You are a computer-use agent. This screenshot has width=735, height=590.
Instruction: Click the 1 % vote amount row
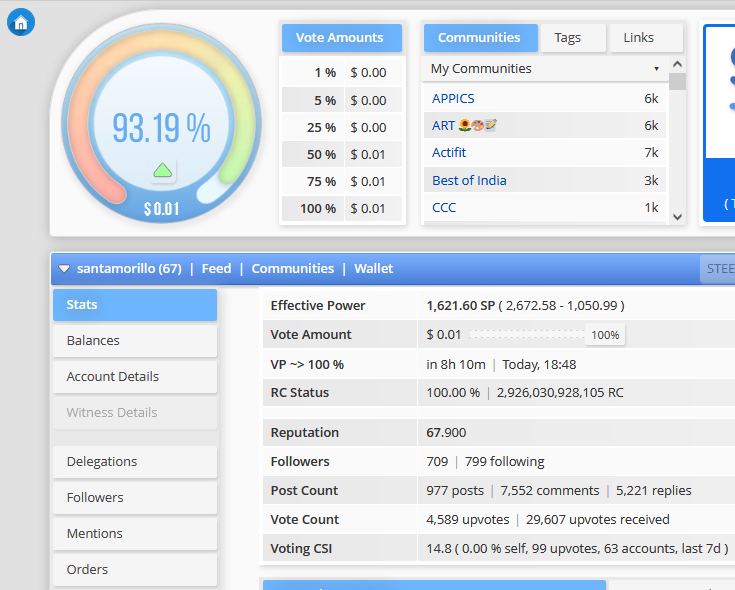(342, 73)
